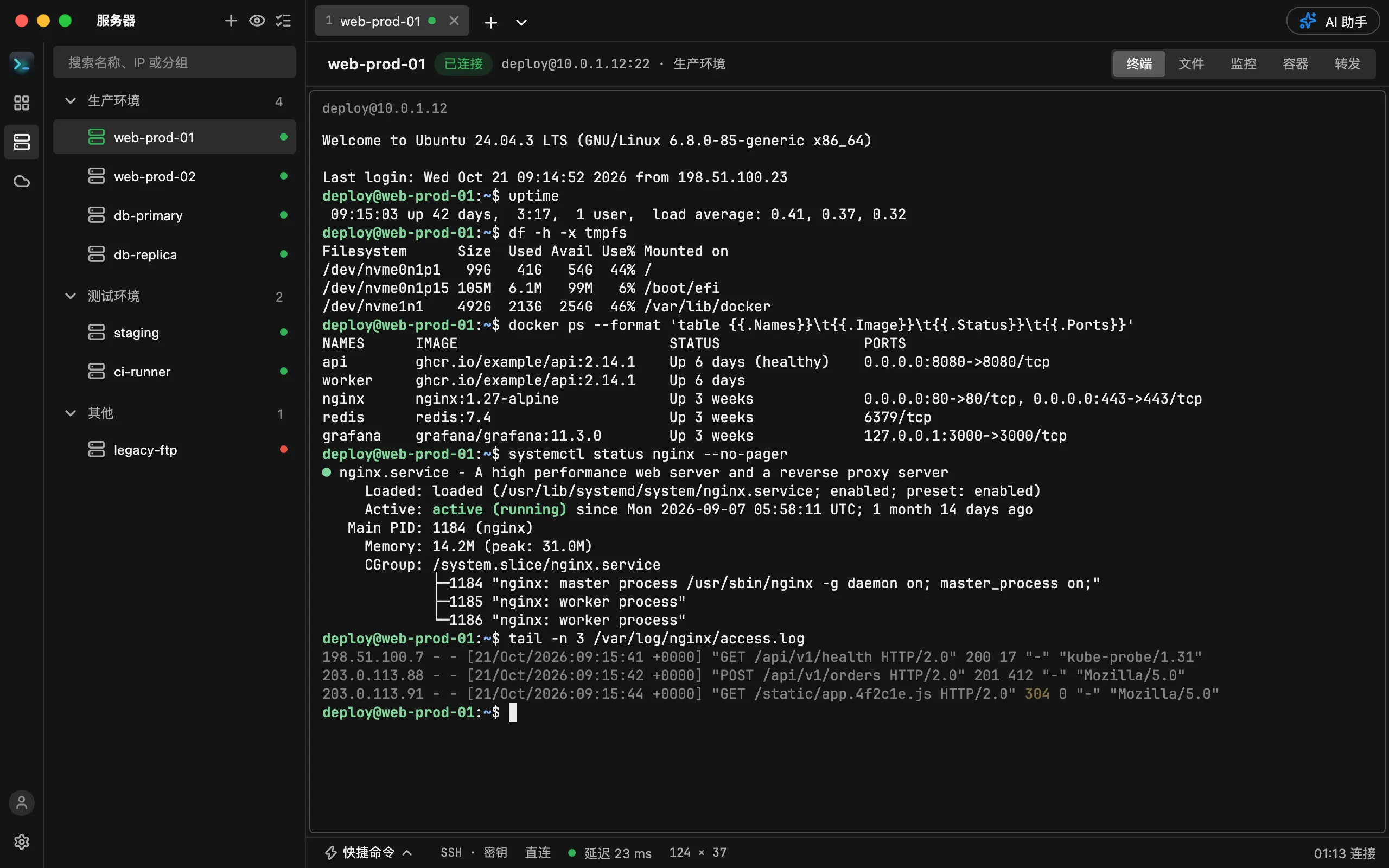Viewport: 1389px width, 868px height.
Task: Open the settings gear icon
Action: (22, 841)
